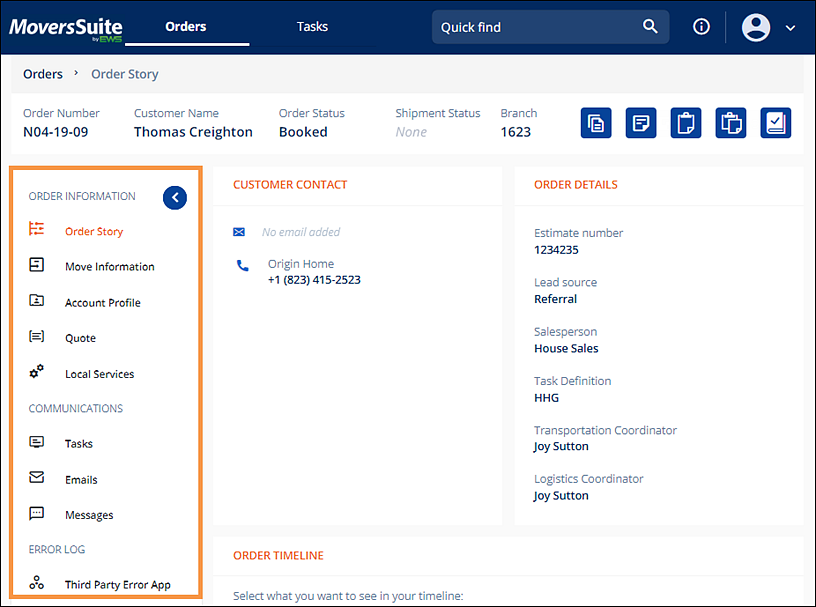Viewport: 816px width, 607px height.
Task: Click the Emails envelope icon
Action: (x=36, y=478)
